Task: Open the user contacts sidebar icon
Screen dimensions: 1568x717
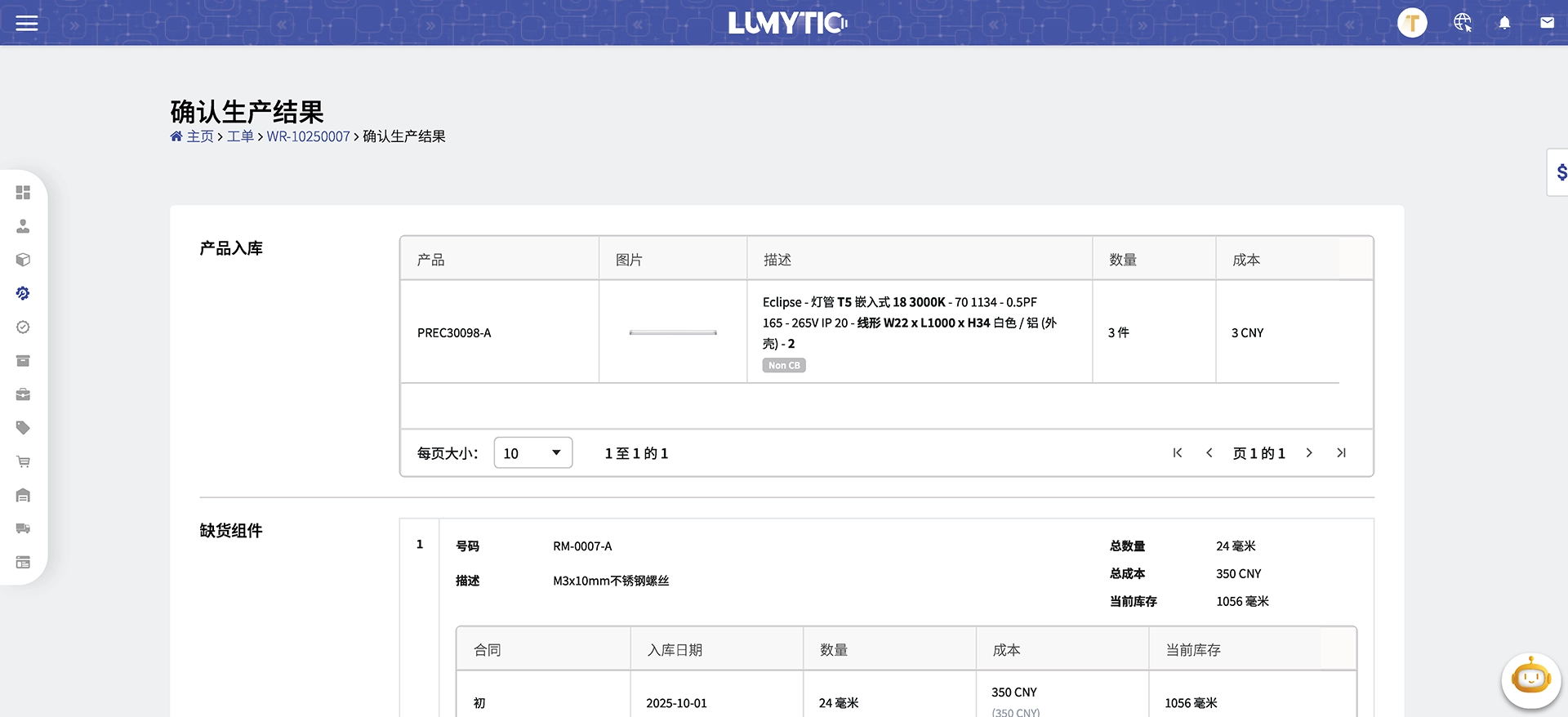Action: tap(23, 226)
